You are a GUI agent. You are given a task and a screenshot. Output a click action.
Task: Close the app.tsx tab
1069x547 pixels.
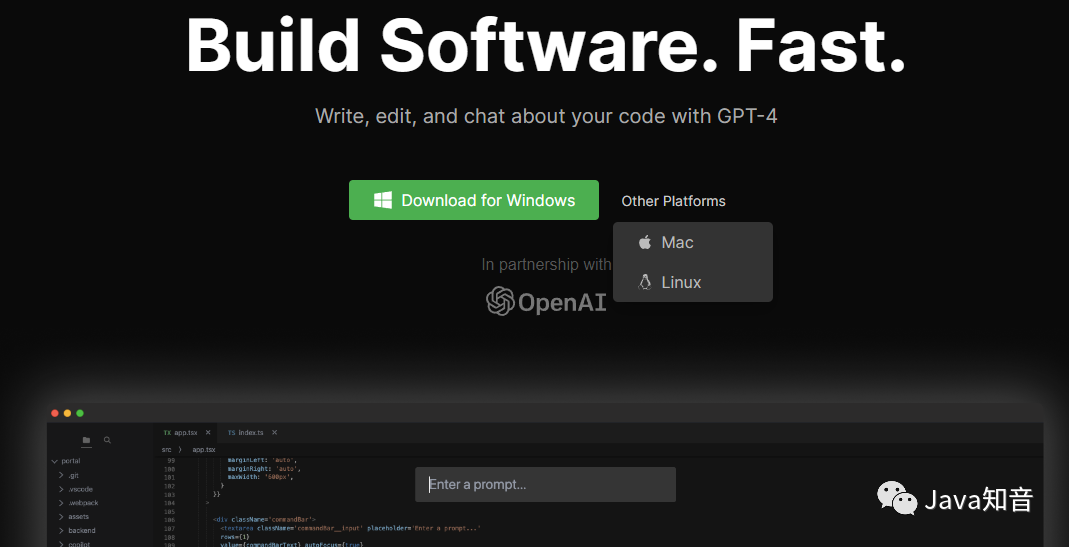[208, 432]
